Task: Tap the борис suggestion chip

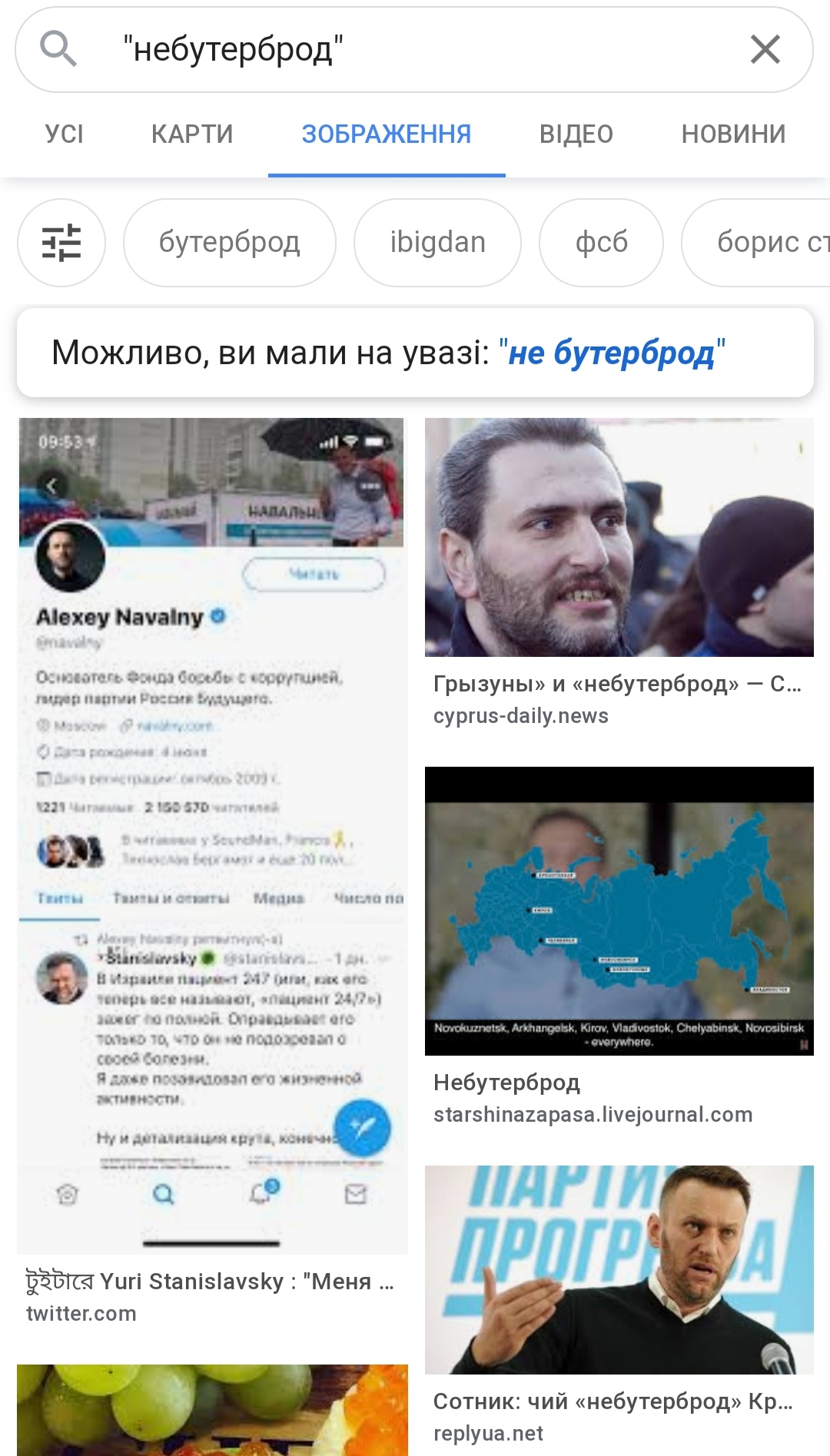Action: tap(757, 243)
